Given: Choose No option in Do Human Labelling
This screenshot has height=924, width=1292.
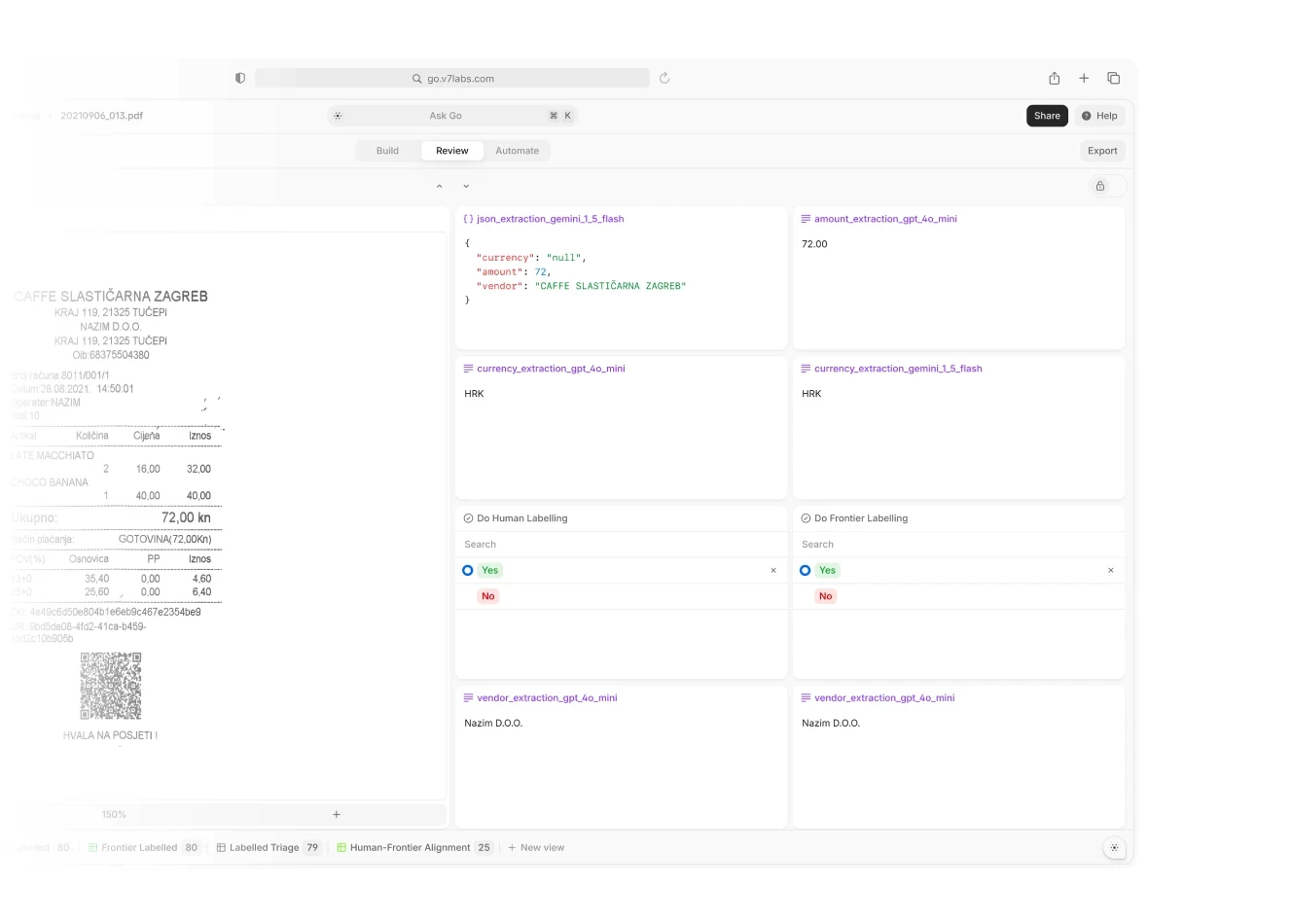Looking at the screenshot, I should click(488, 596).
